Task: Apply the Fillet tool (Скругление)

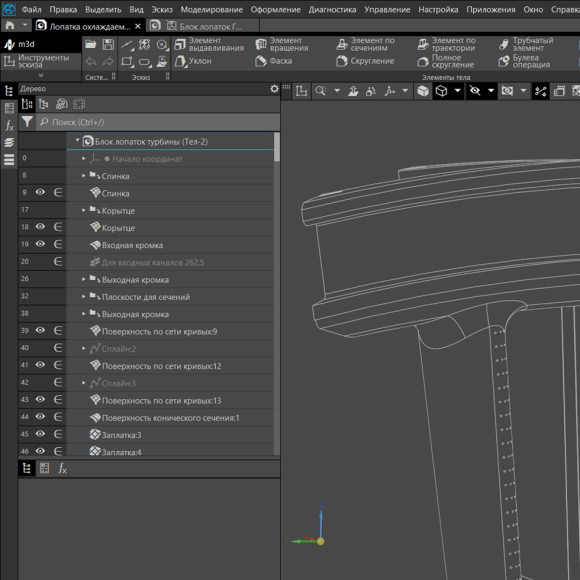Action: [365, 61]
